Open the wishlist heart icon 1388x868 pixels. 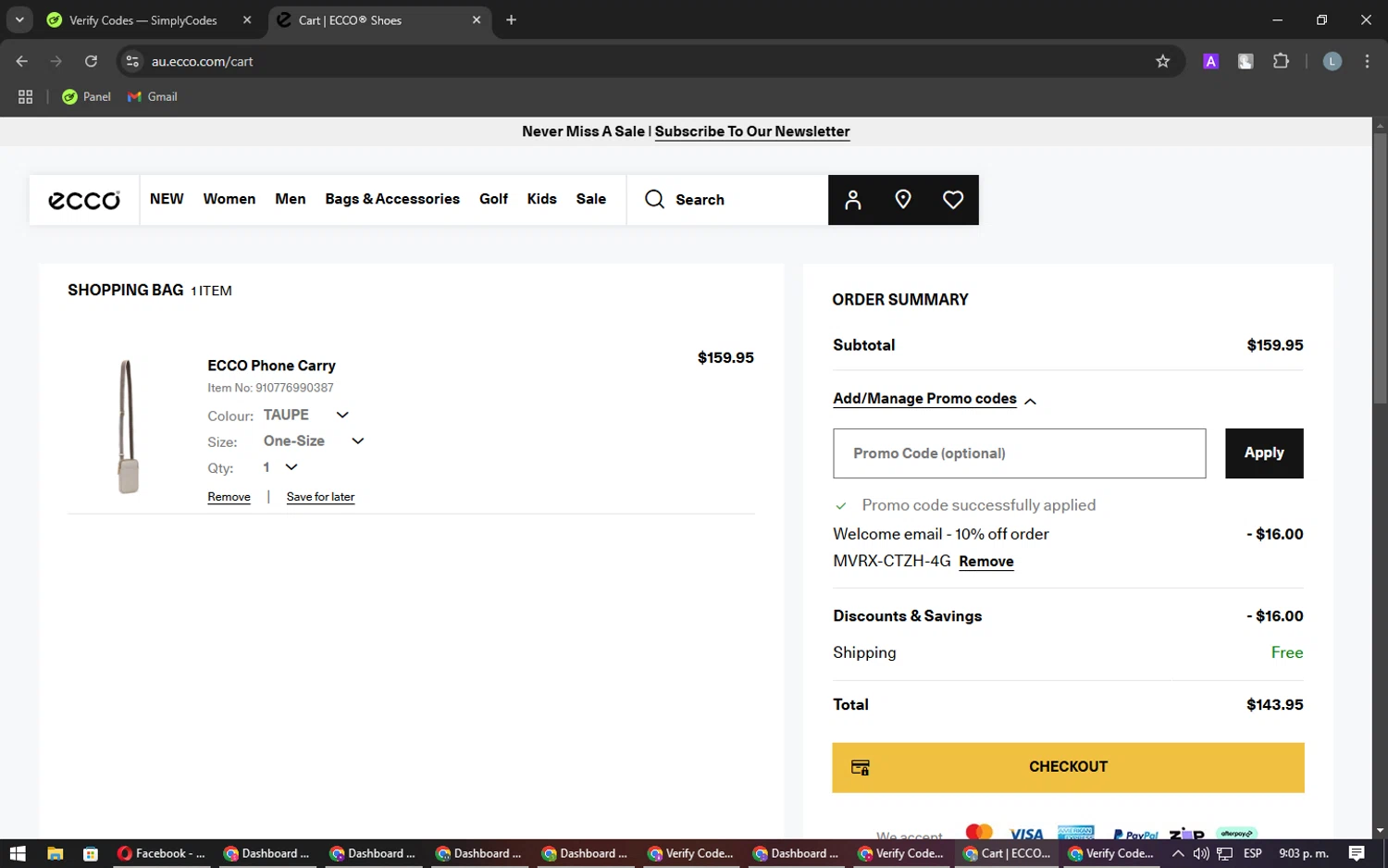click(x=953, y=200)
